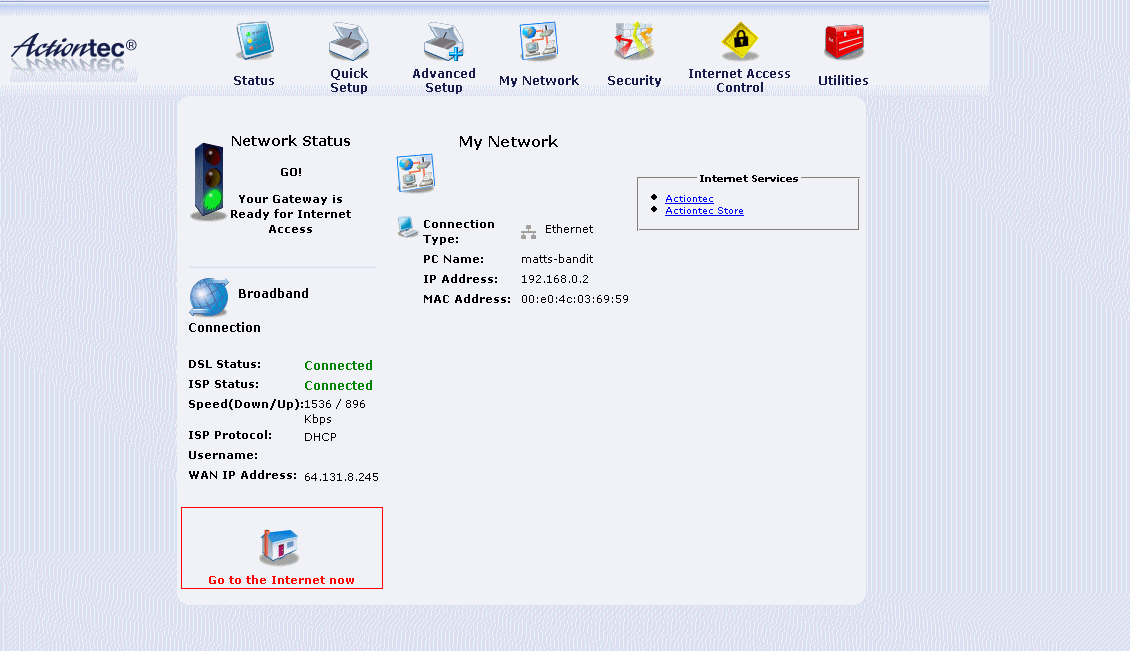Click the Status monitor icon
Screen dimensions: 1130x651
[254, 41]
